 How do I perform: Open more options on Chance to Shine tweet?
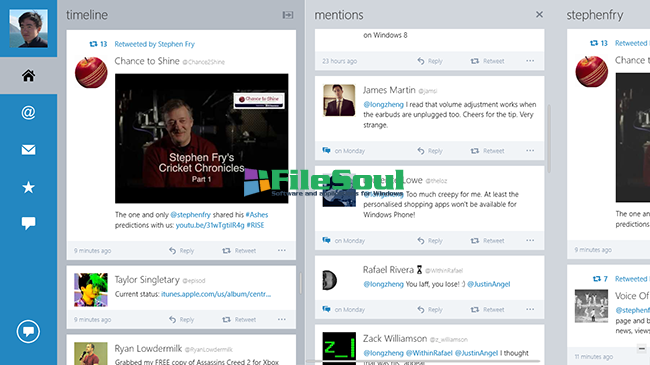tap(282, 250)
